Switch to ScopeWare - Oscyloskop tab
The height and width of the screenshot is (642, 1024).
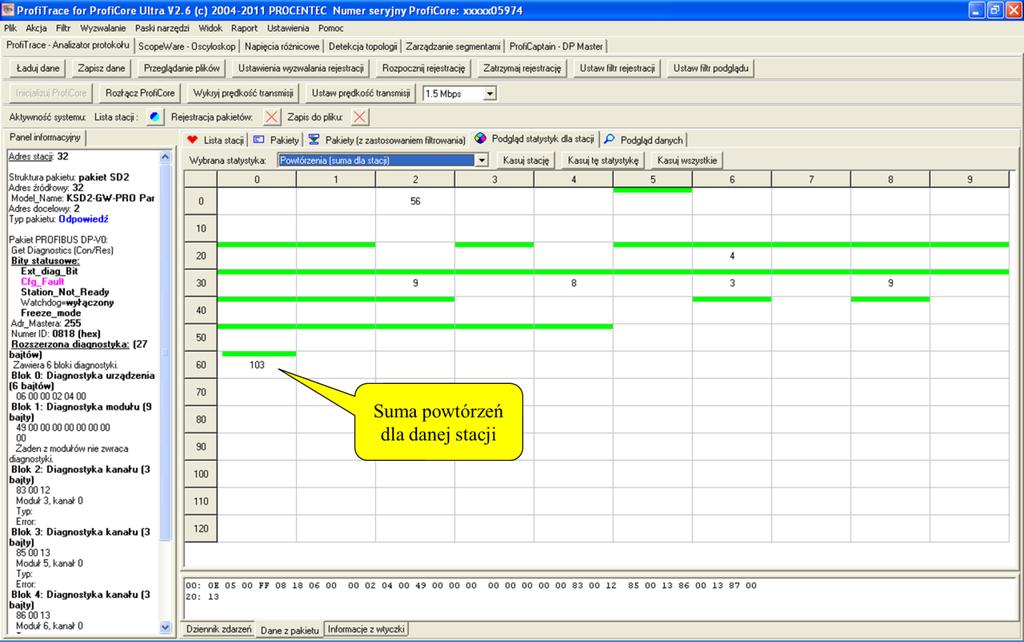(x=187, y=46)
